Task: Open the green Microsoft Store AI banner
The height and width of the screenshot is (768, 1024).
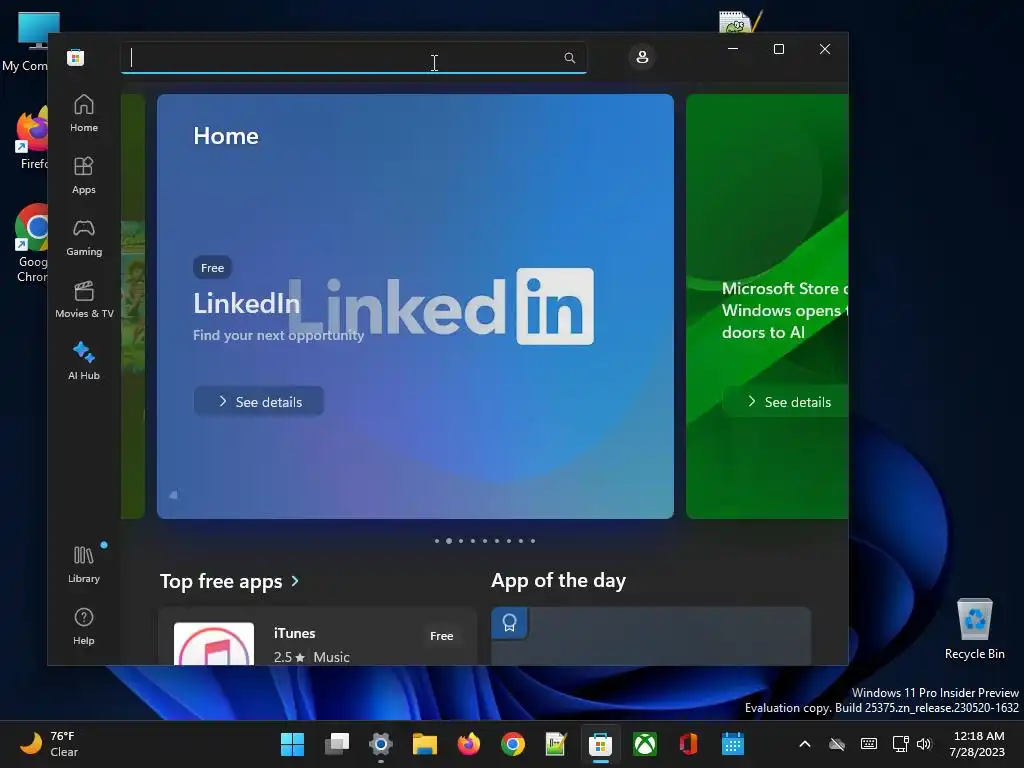Action: (x=767, y=306)
